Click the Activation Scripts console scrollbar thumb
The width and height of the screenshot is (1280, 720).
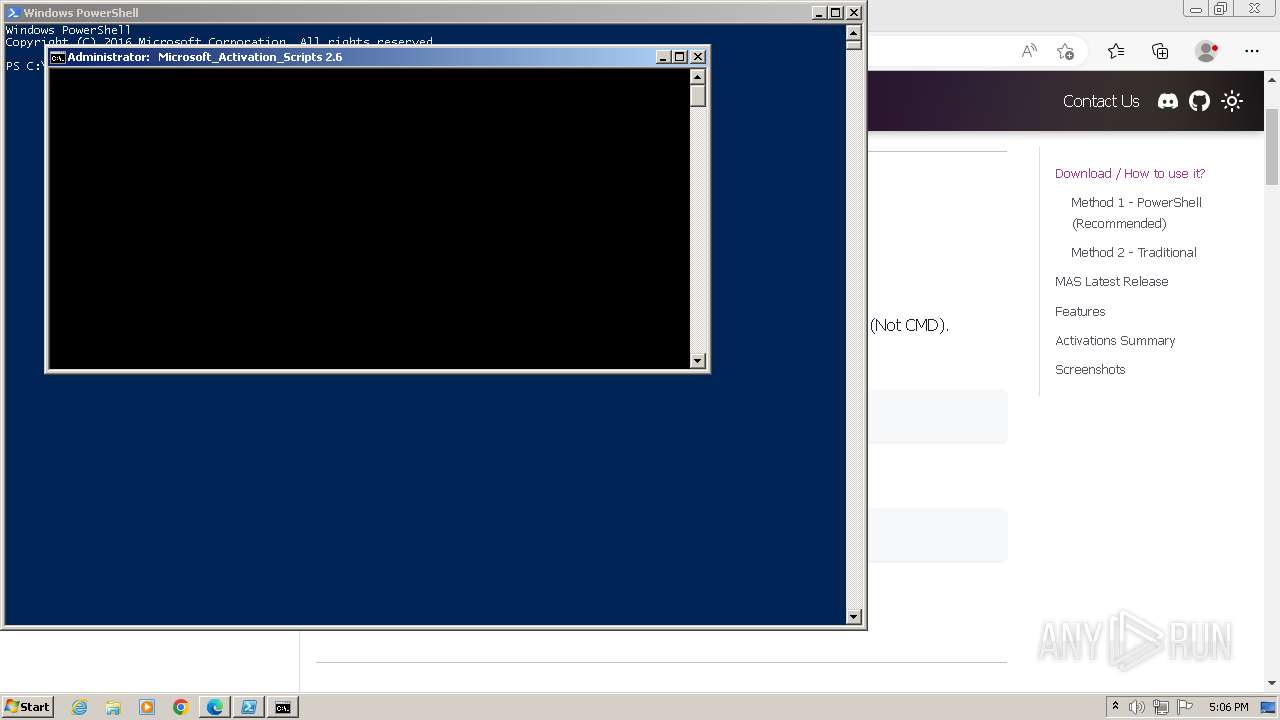(x=698, y=96)
